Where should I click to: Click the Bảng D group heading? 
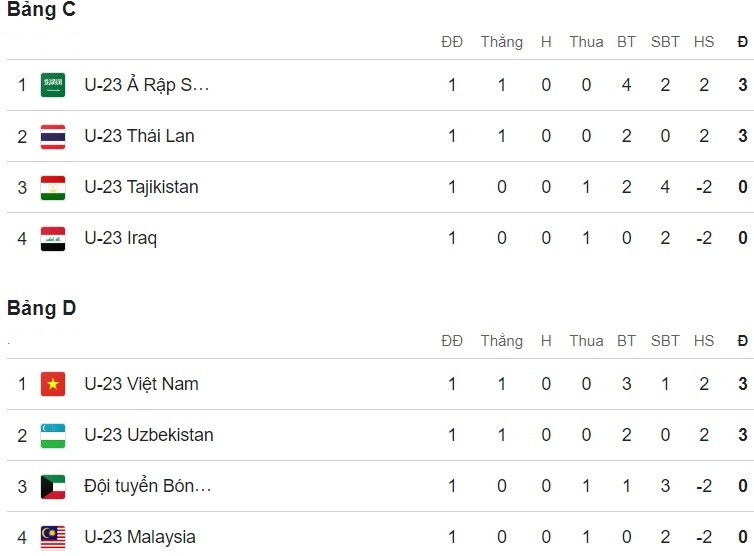pos(42,308)
